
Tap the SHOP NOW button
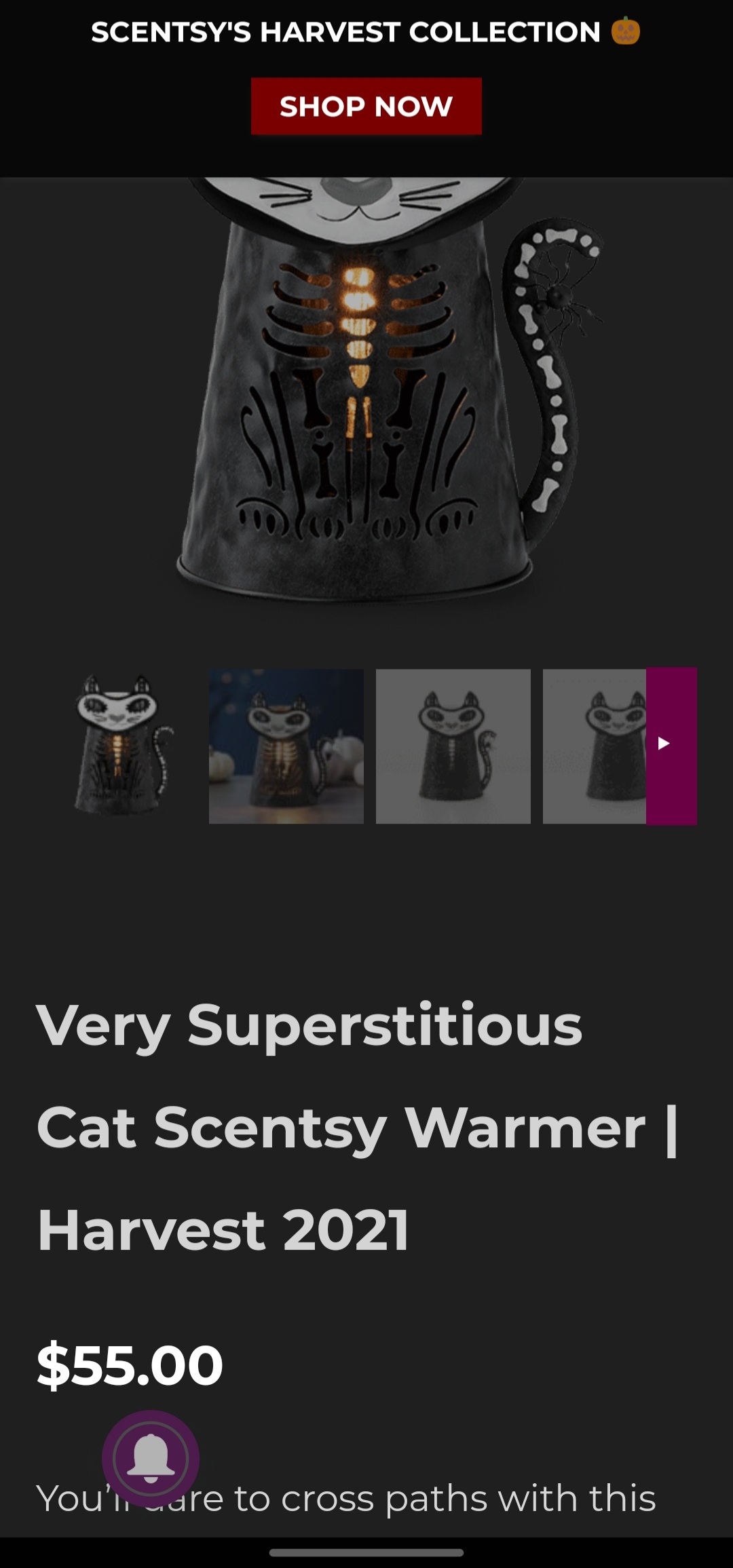coord(366,106)
